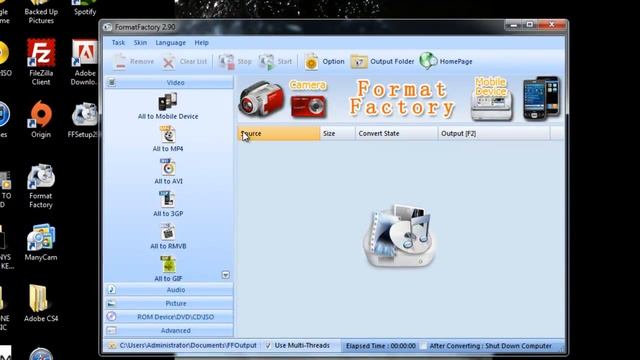This screenshot has height=360, width=640.
Task: Click the Mobile Device banner icon
Action: (x=491, y=99)
